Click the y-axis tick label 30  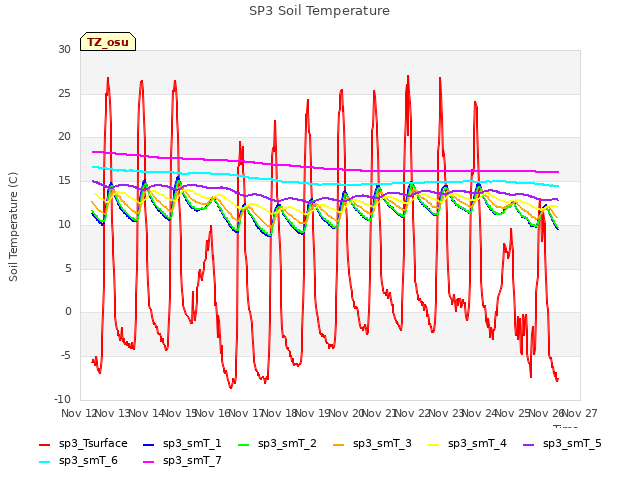pos(64,50)
